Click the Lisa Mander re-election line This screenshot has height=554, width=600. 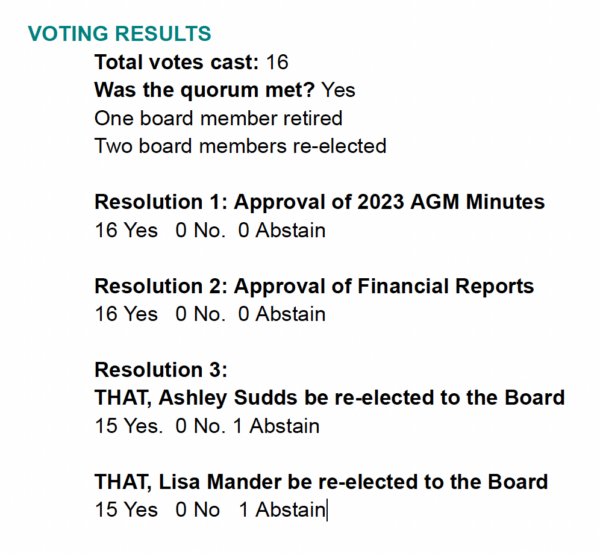point(321,482)
